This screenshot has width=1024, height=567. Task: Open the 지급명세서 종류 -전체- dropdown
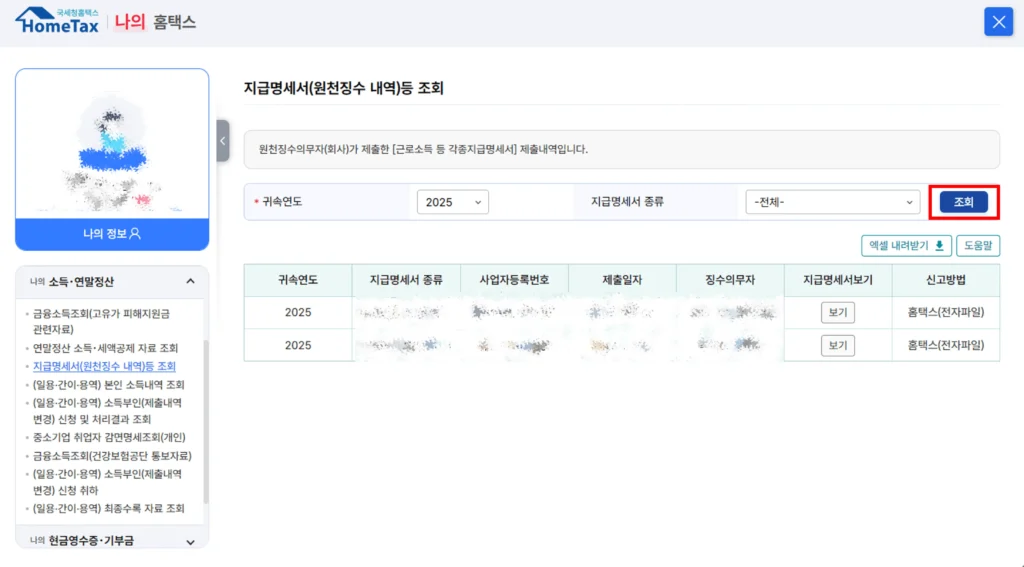[x=833, y=202]
